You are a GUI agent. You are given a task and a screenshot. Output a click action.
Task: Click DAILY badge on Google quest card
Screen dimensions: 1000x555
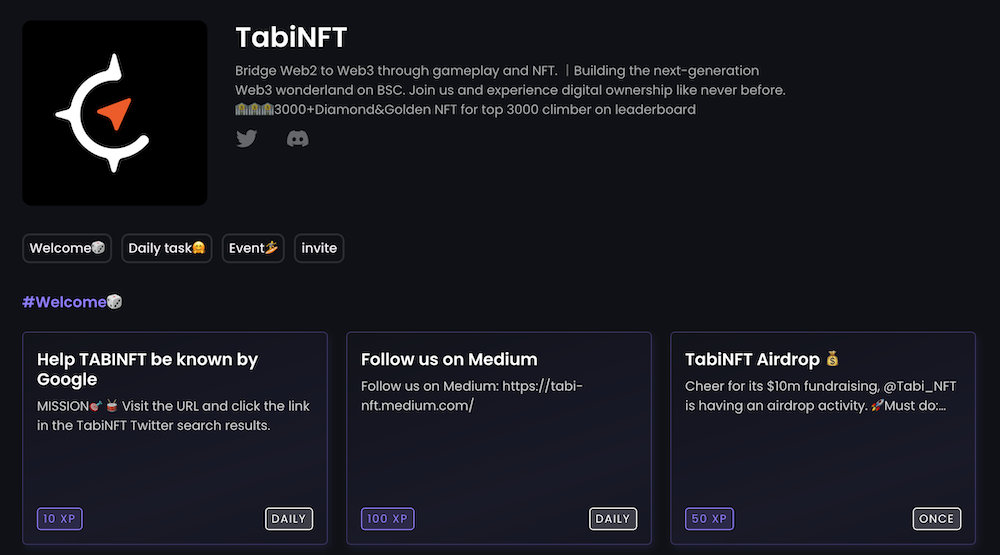tap(289, 519)
